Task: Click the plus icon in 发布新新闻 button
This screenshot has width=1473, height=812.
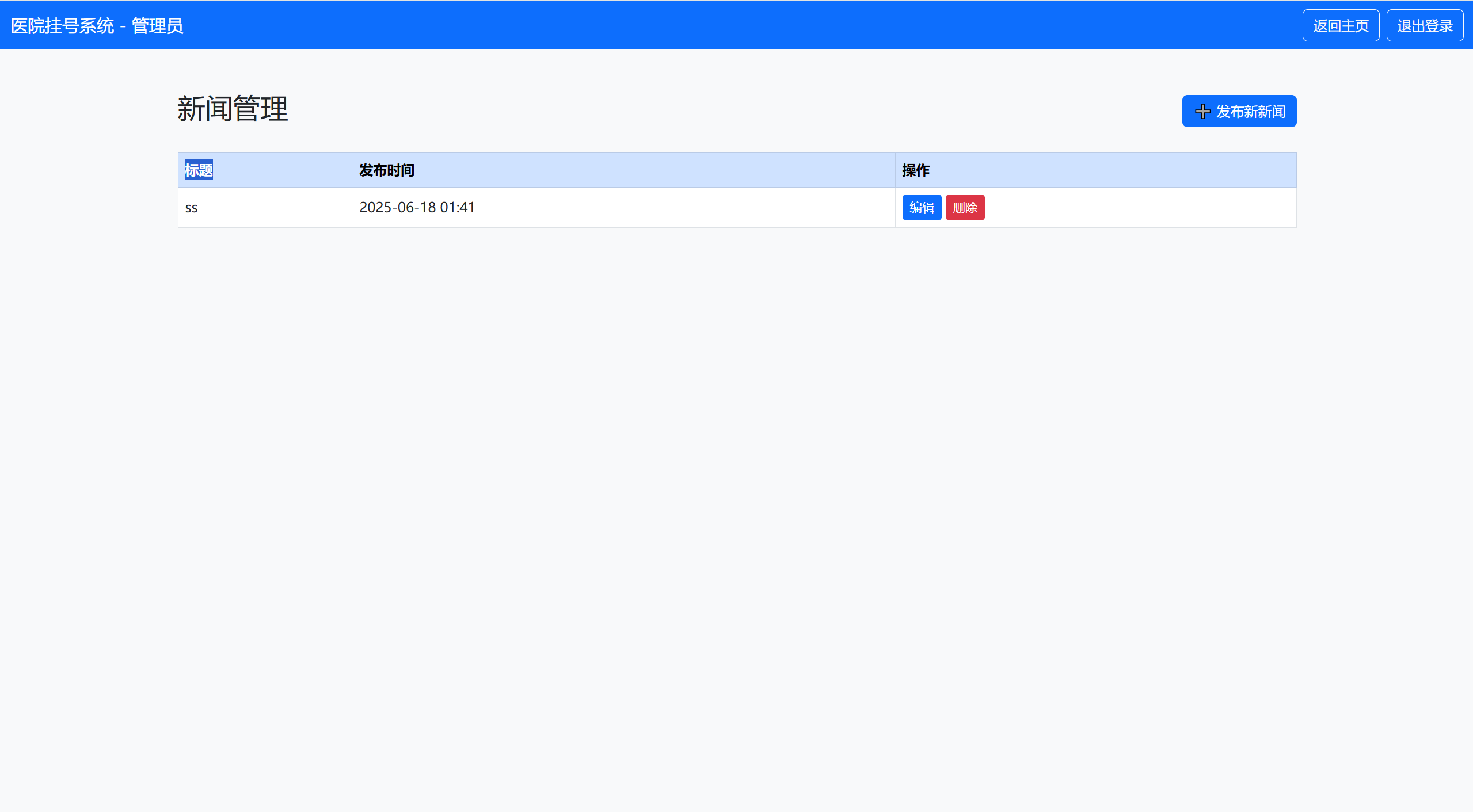Action: [1202, 112]
